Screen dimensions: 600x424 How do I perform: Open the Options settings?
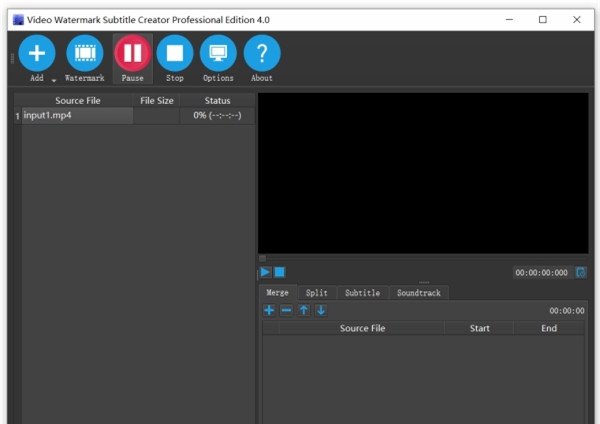pyautogui.click(x=218, y=53)
